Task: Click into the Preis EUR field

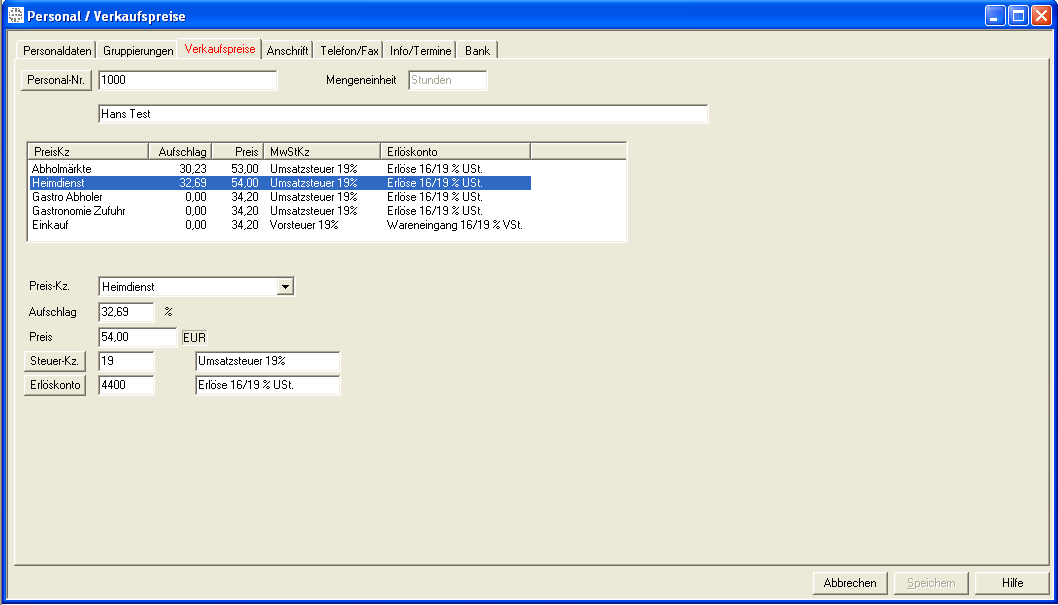Action: click(x=137, y=337)
